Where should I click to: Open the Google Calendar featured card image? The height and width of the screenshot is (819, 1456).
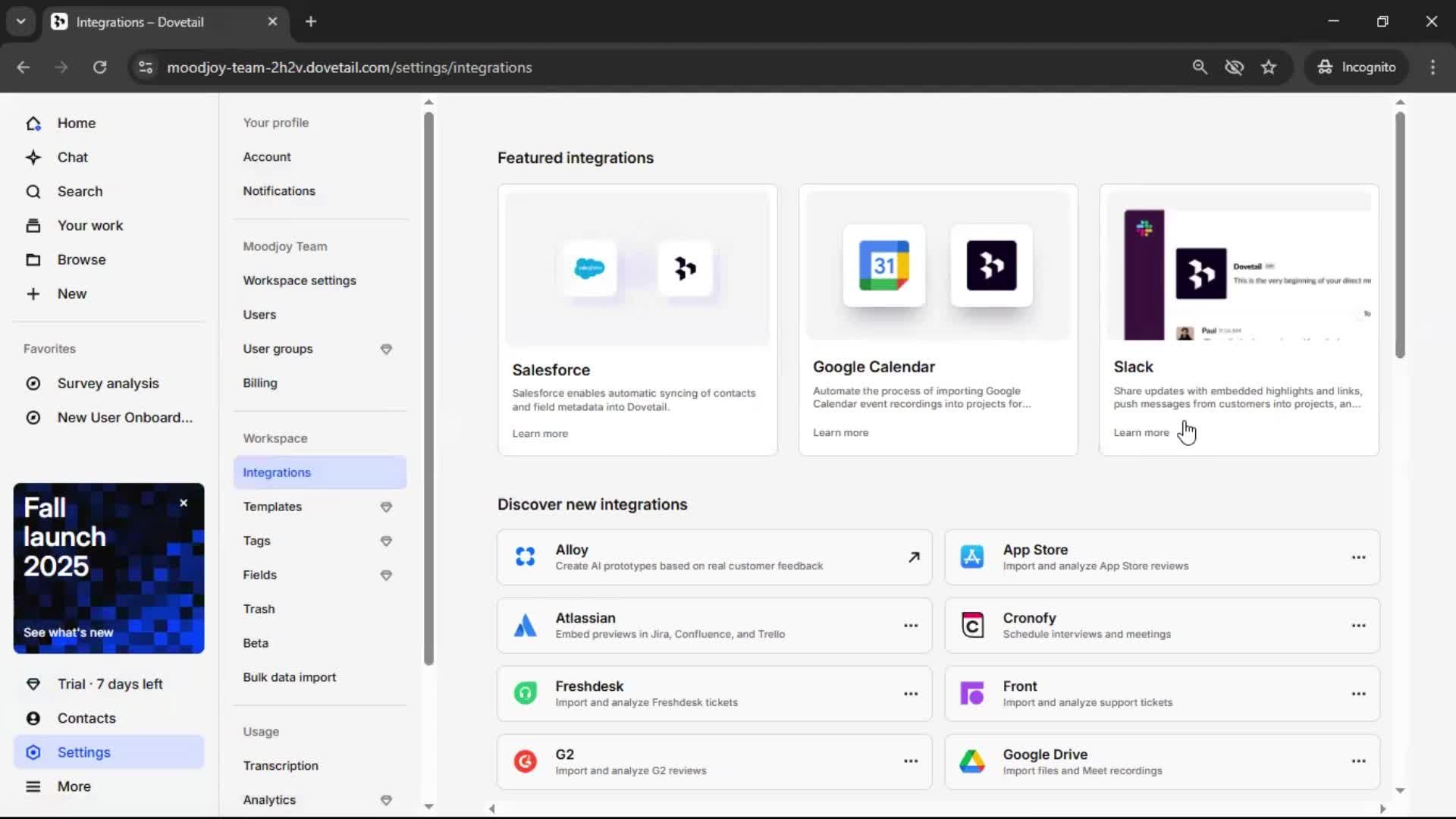coord(937,265)
